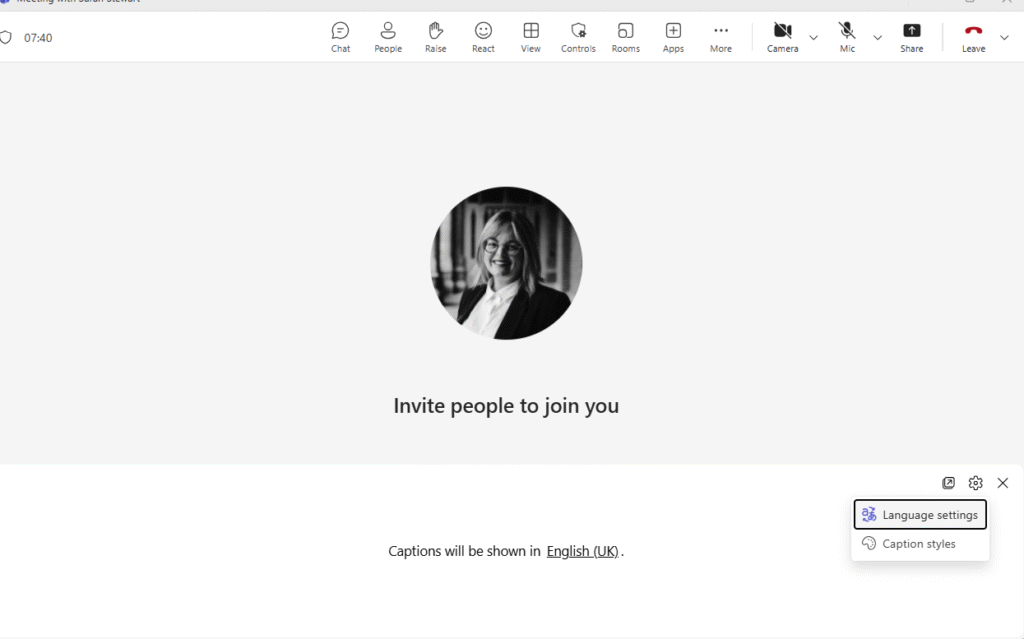Expand the Mic options arrow
Image resolution: width=1024 pixels, height=639 pixels.
coord(877,38)
